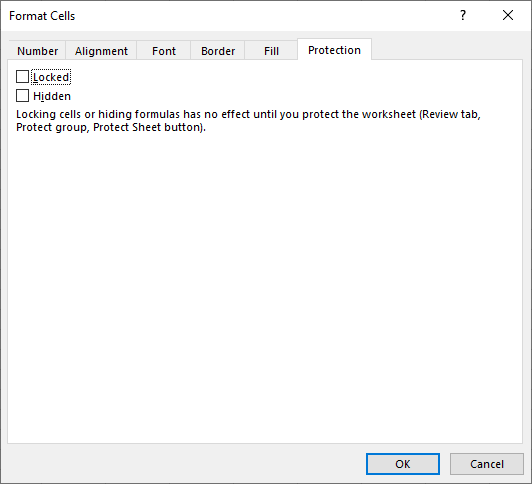Tick the Hidden checkbox box
This screenshot has height=484, width=532.
point(22,96)
